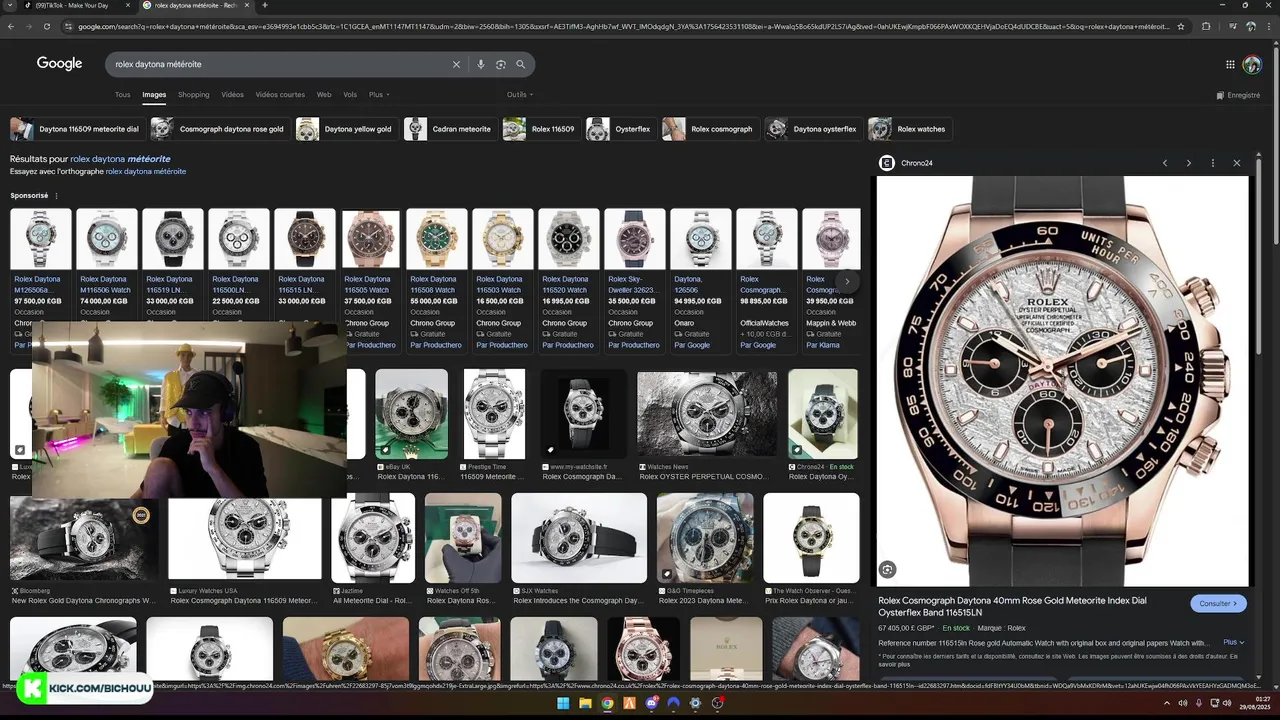Start voice search with the microphone icon

click(480, 64)
